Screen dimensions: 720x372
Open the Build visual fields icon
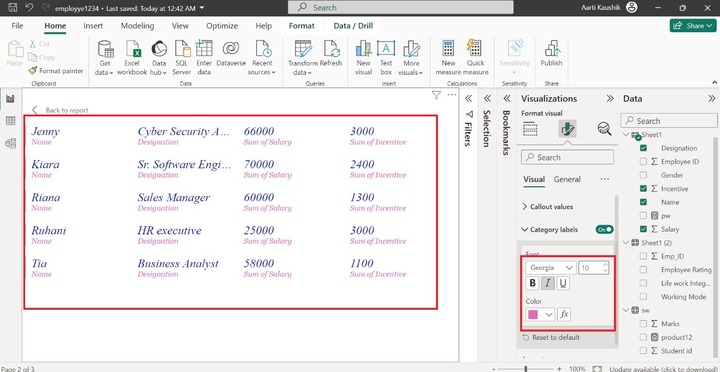tap(530, 130)
